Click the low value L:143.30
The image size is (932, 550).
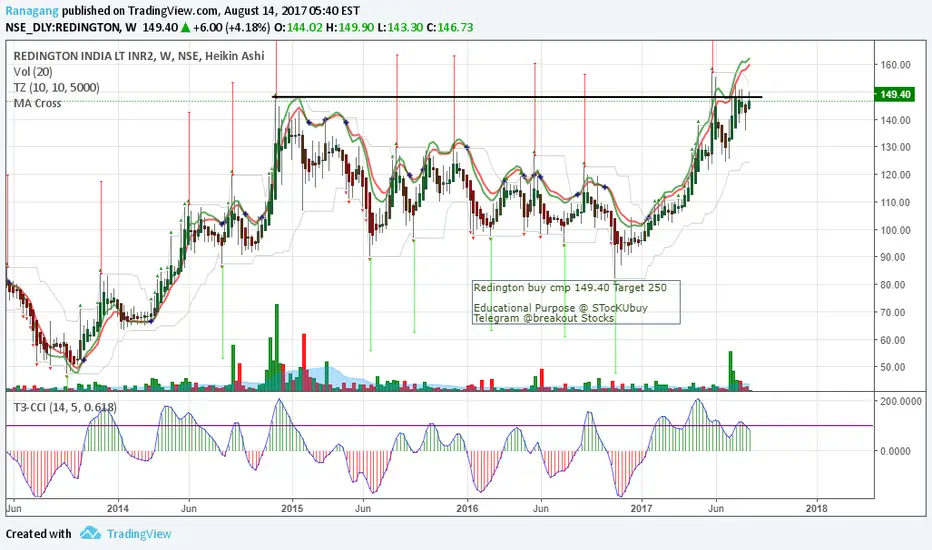tap(400, 27)
